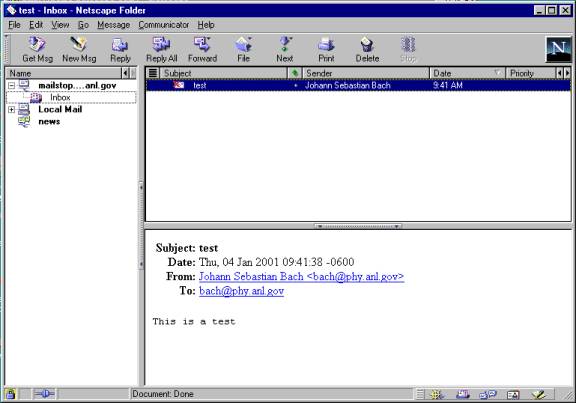Compose a new message with New Msg
This screenshot has width=576, height=403.
[x=79, y=50]
